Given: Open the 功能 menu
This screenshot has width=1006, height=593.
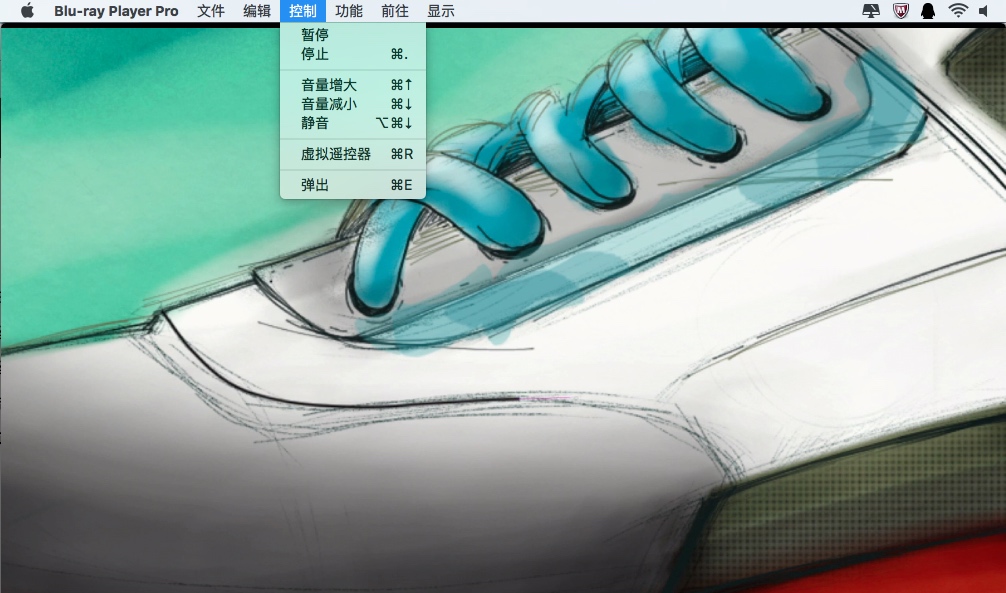Looking at the screenshot, I should tap(349, 11).
